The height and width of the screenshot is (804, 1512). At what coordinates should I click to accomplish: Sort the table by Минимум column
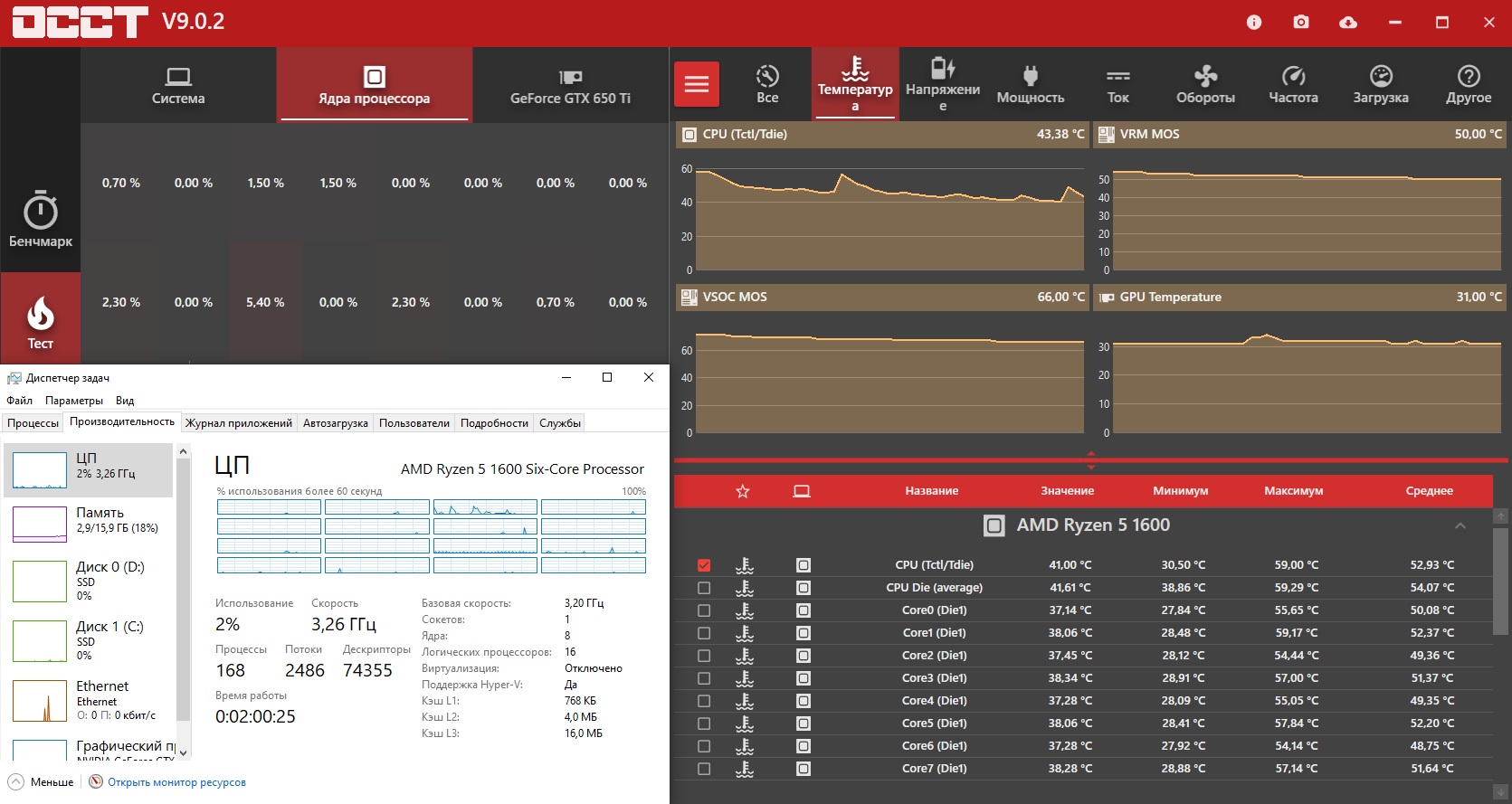1181,491
